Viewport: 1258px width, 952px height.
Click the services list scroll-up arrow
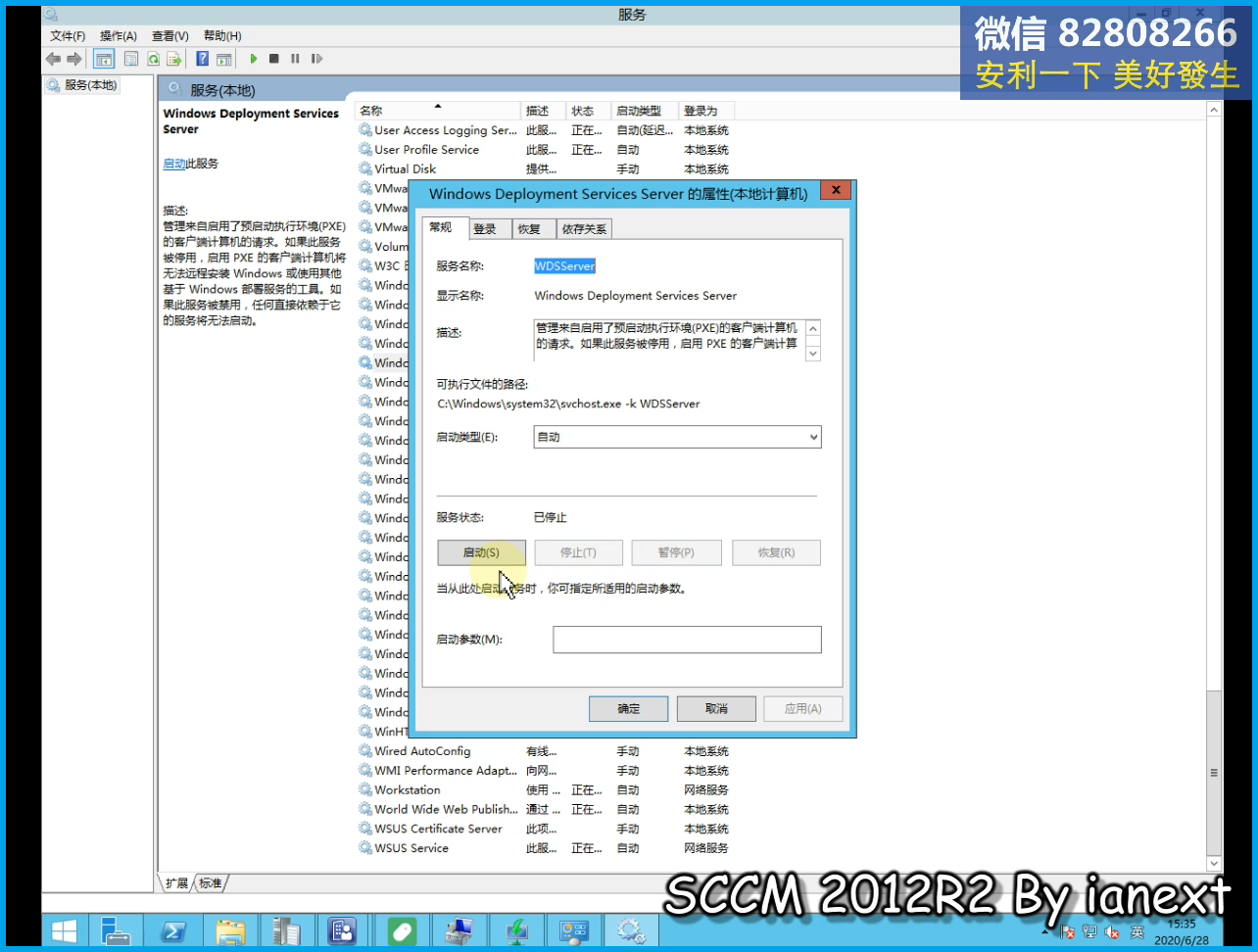coord(1214,110)
